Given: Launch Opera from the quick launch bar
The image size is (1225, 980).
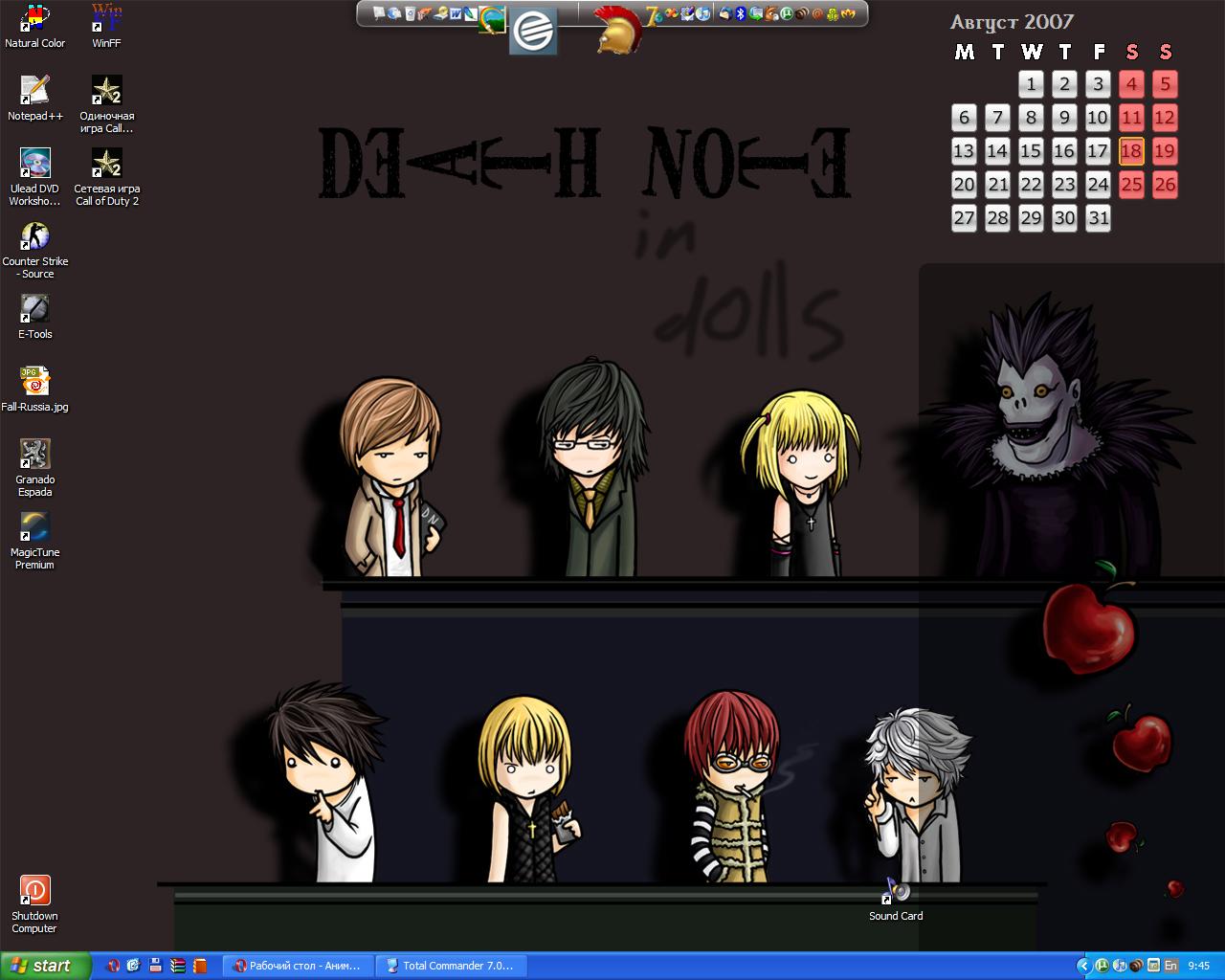Looking at the screenshot, I should click(113, 966).
